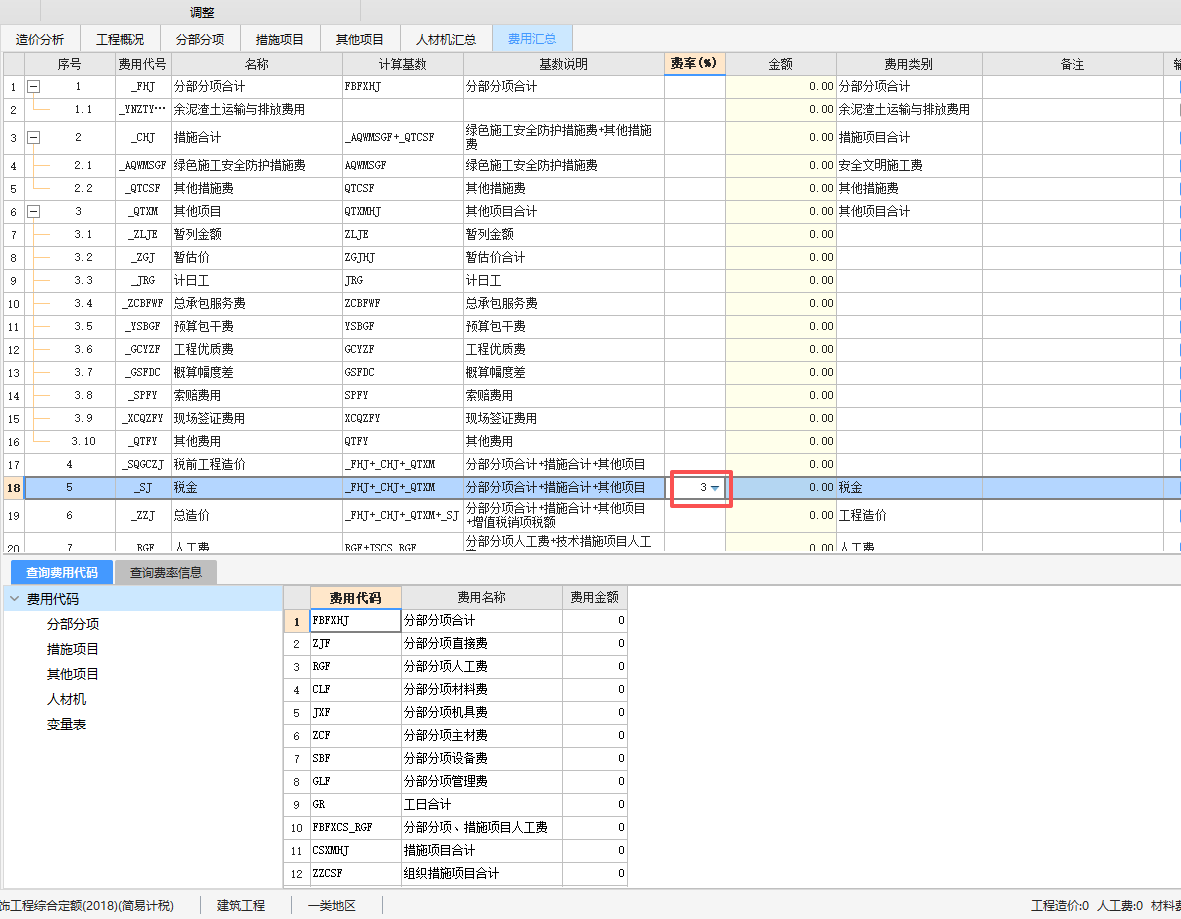Open the 分部分项 tab
Viewport: 1181px width, 919px height.
tap(197, 38)
